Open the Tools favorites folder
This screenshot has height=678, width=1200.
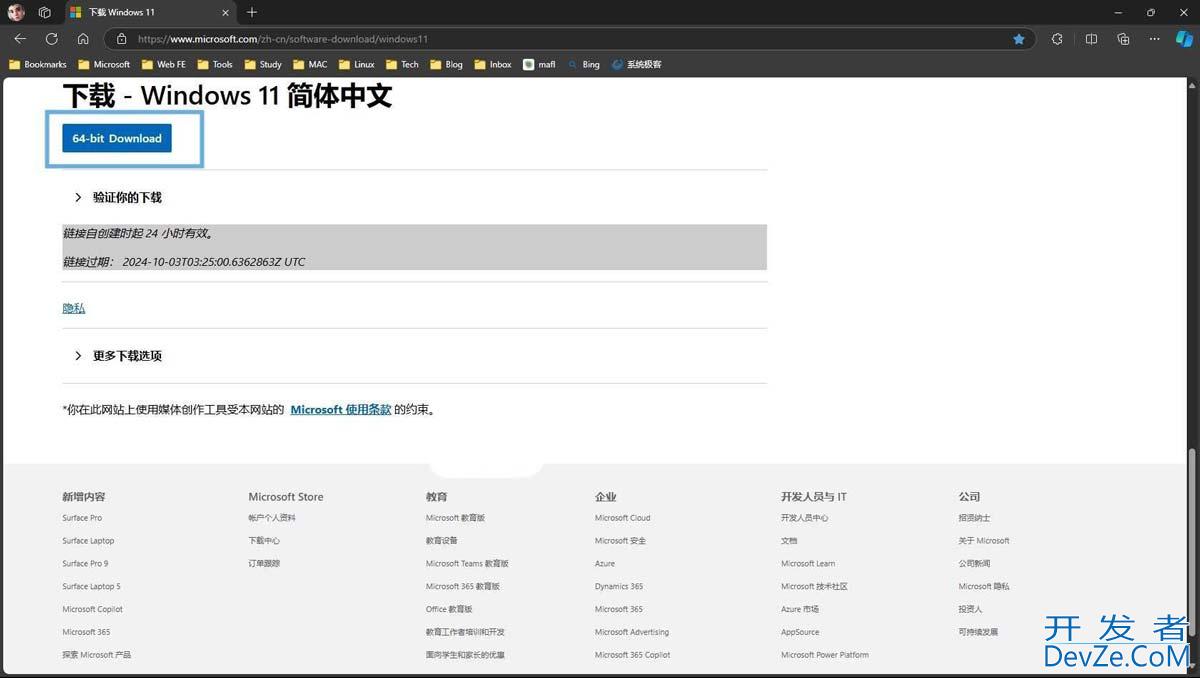pos(215,64)
